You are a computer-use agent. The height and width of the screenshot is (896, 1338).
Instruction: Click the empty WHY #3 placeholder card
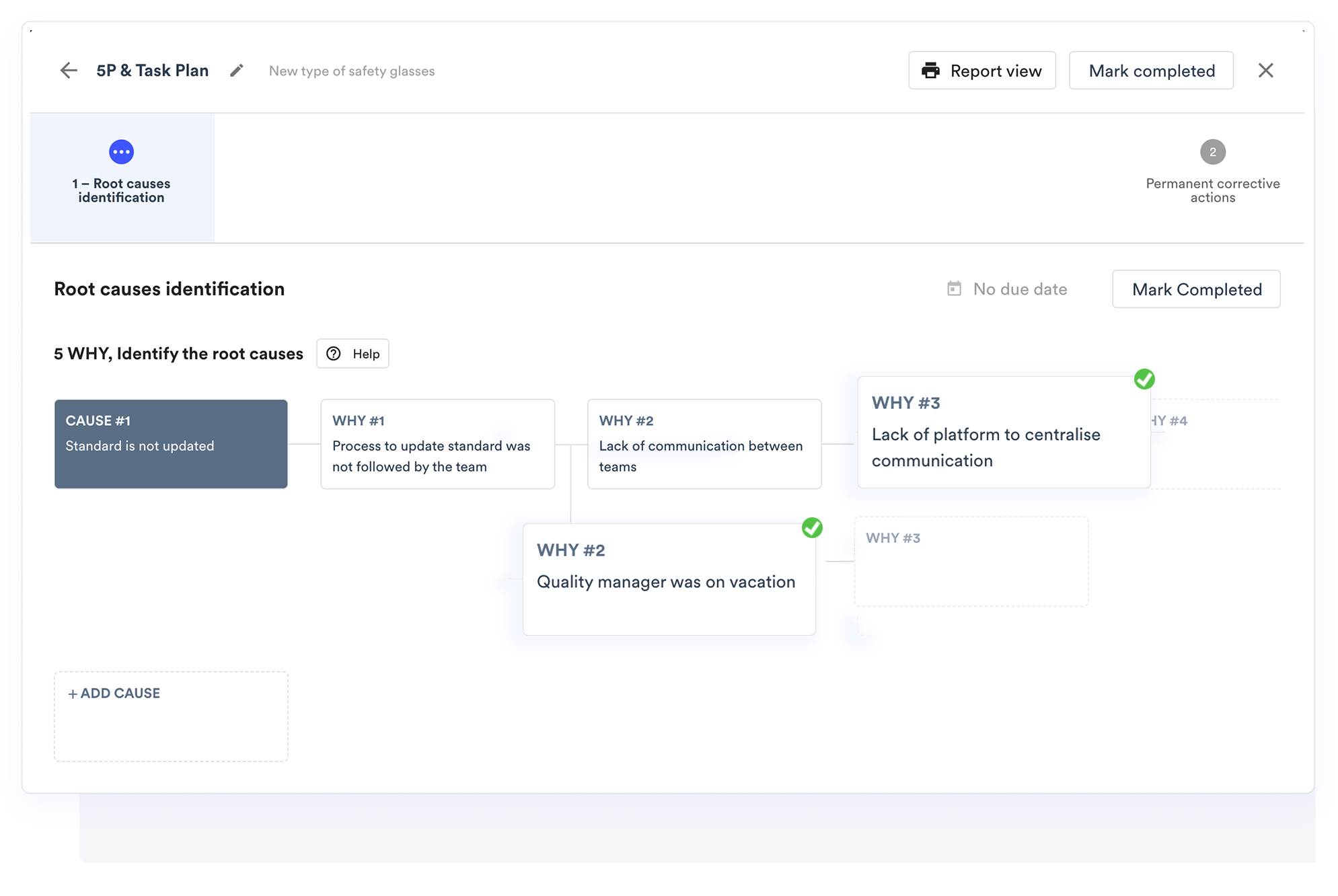(x=971, y=562)
